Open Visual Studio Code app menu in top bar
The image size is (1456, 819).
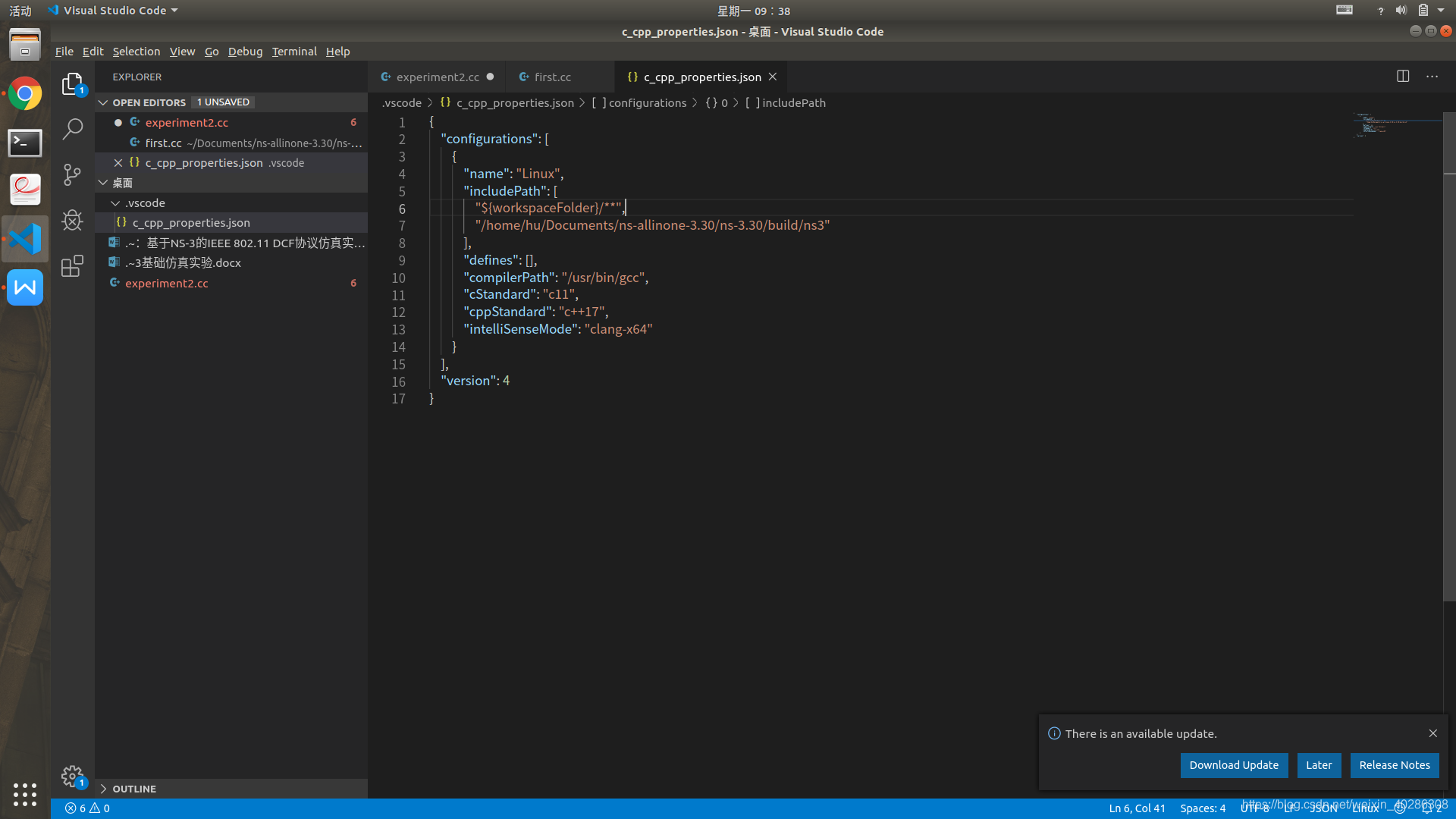(112, 11)
